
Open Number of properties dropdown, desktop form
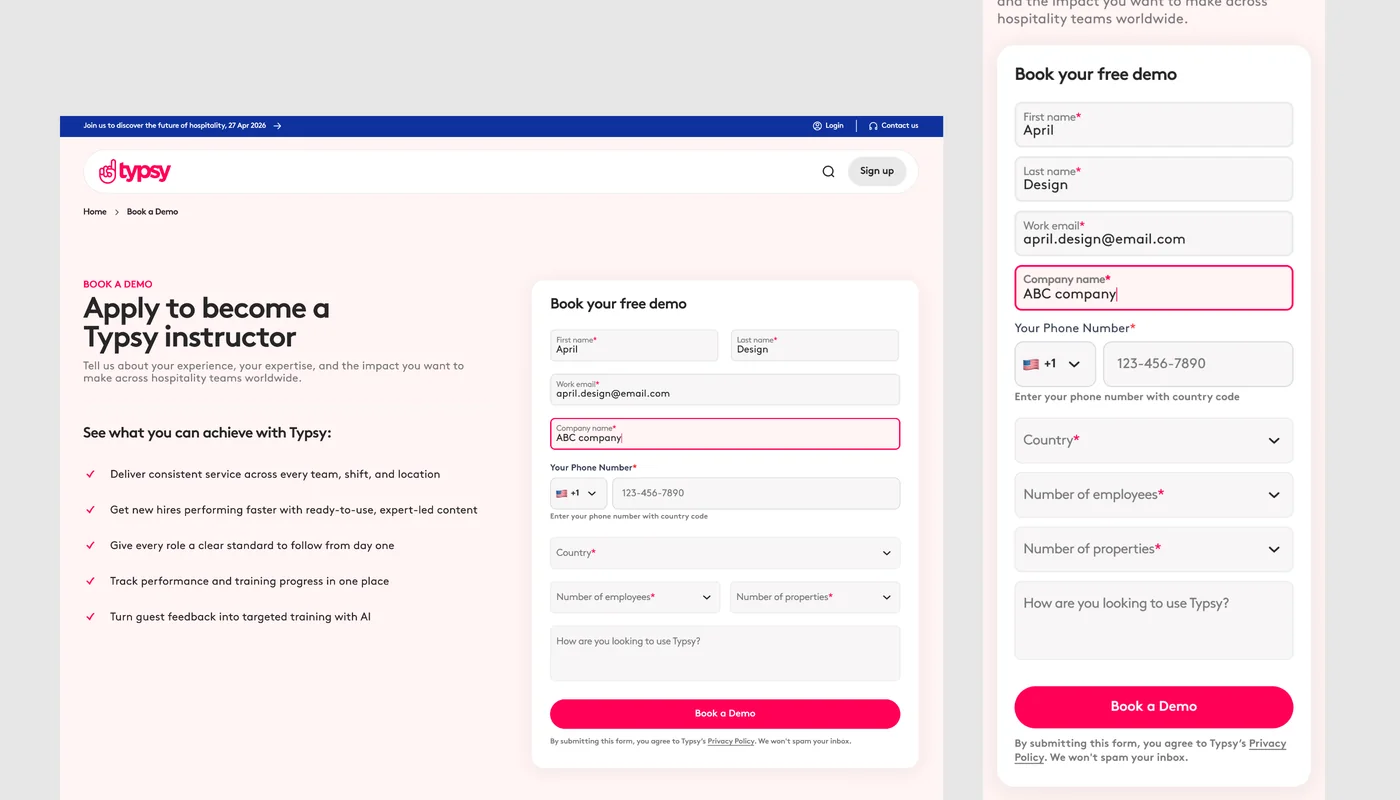815,597
